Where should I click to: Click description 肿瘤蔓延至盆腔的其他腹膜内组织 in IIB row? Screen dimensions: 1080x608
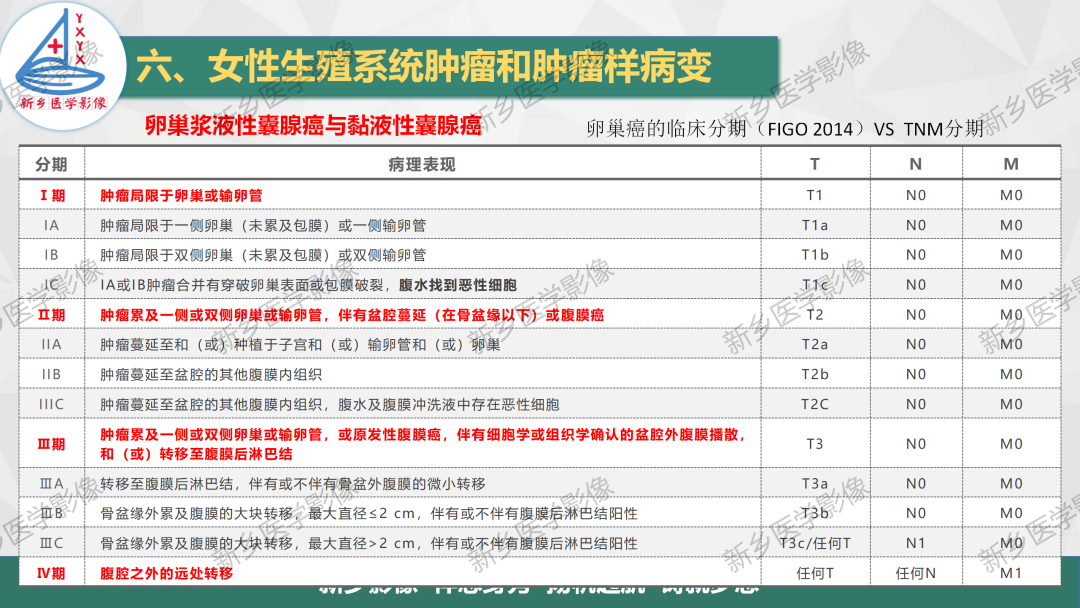(x=211, y=375)
